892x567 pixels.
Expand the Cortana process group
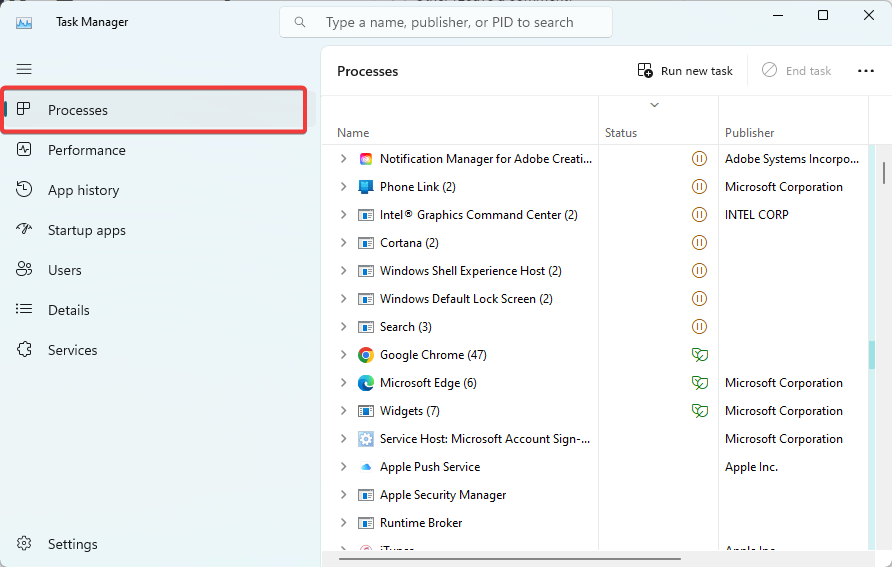pos(343,242)
